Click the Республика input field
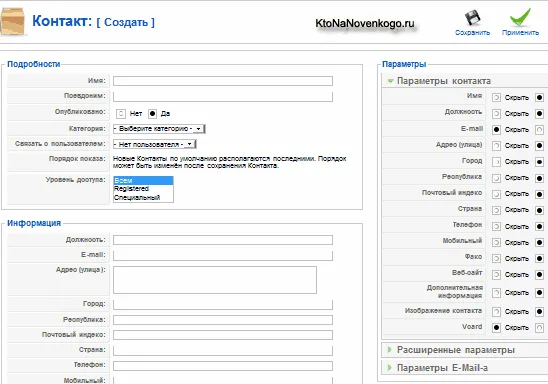 [x=223, y=320]
